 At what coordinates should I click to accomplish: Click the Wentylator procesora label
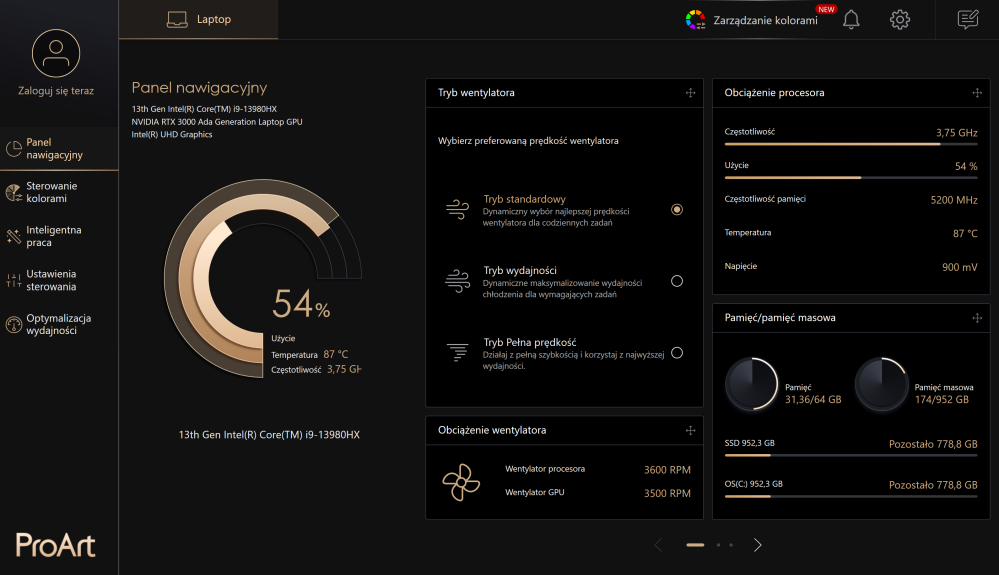pos(545,469)
